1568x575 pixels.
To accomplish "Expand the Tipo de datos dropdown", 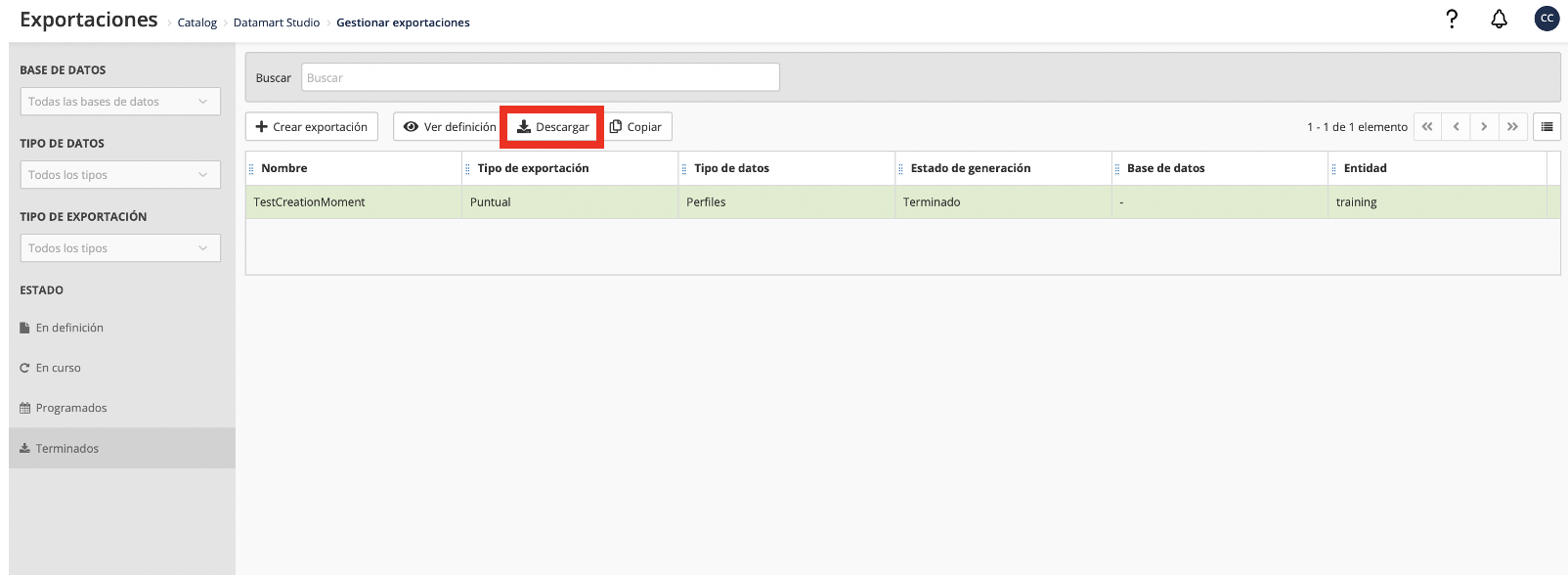I will [x=120, y=175].
